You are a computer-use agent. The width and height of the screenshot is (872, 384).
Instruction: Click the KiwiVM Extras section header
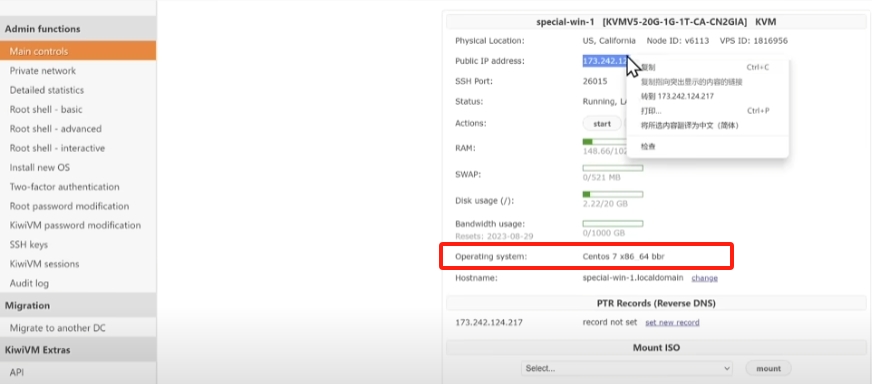pos(78,350)
